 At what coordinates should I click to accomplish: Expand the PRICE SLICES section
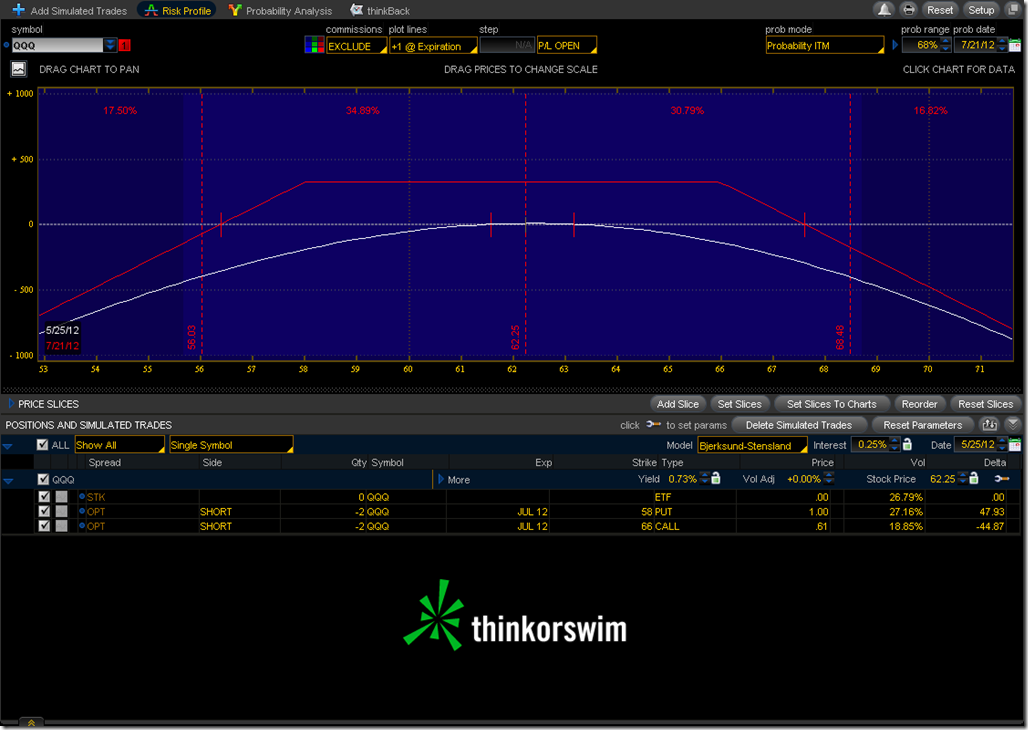pyautogui.click(x=10, y=403)
